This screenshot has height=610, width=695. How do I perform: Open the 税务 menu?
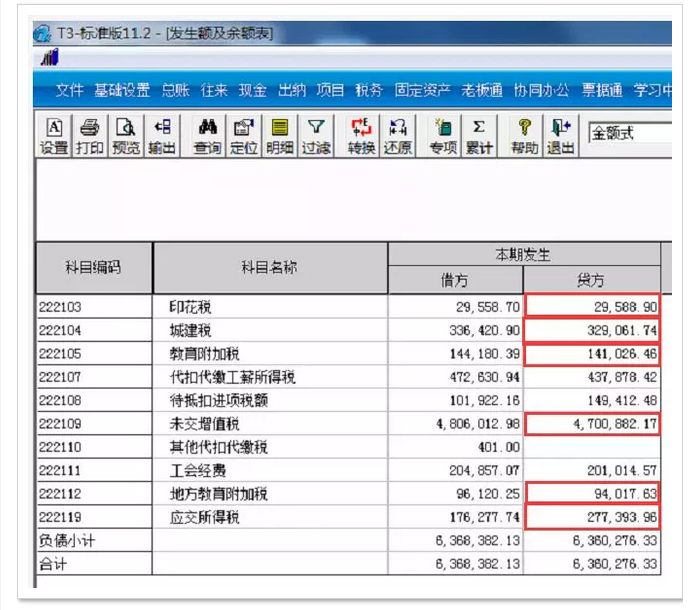(x=369, y=90)
